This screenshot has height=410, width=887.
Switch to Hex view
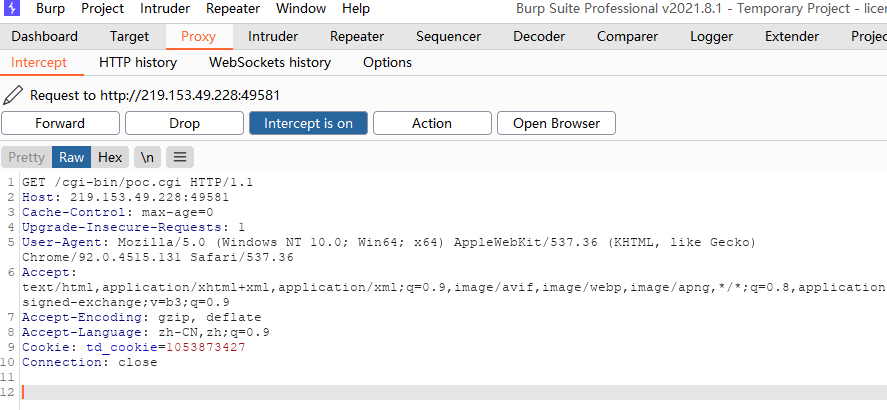[110, 157]
